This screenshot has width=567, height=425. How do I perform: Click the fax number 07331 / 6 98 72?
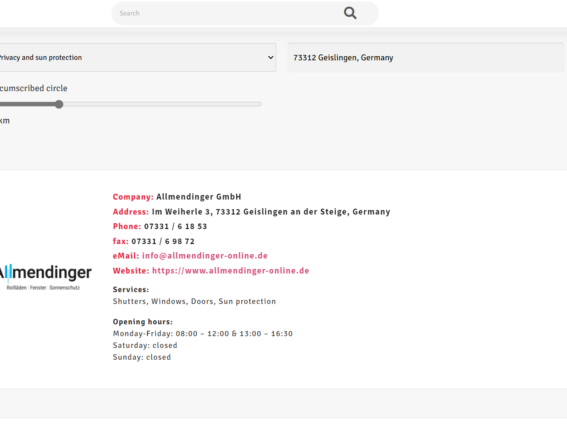coord(163,241)
